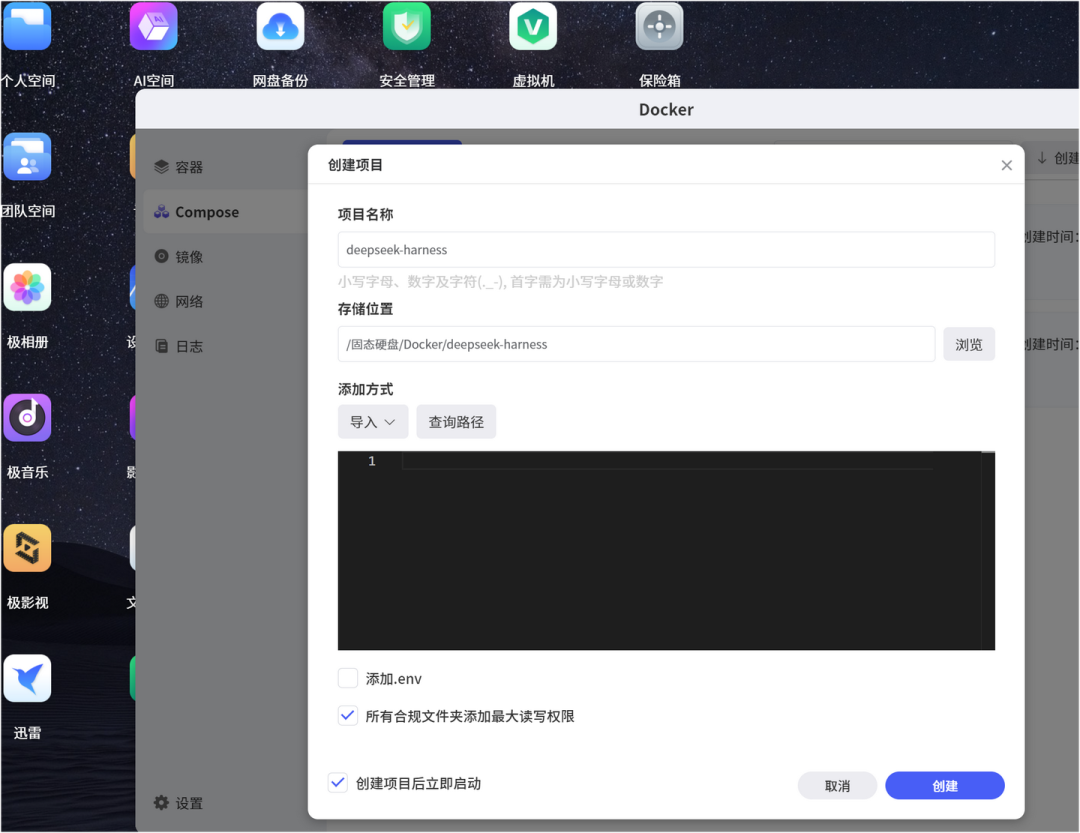Click the 网络 globe icon in sidebar
This screenshot has width=1080, height=833.
click(x=161, y=301)
